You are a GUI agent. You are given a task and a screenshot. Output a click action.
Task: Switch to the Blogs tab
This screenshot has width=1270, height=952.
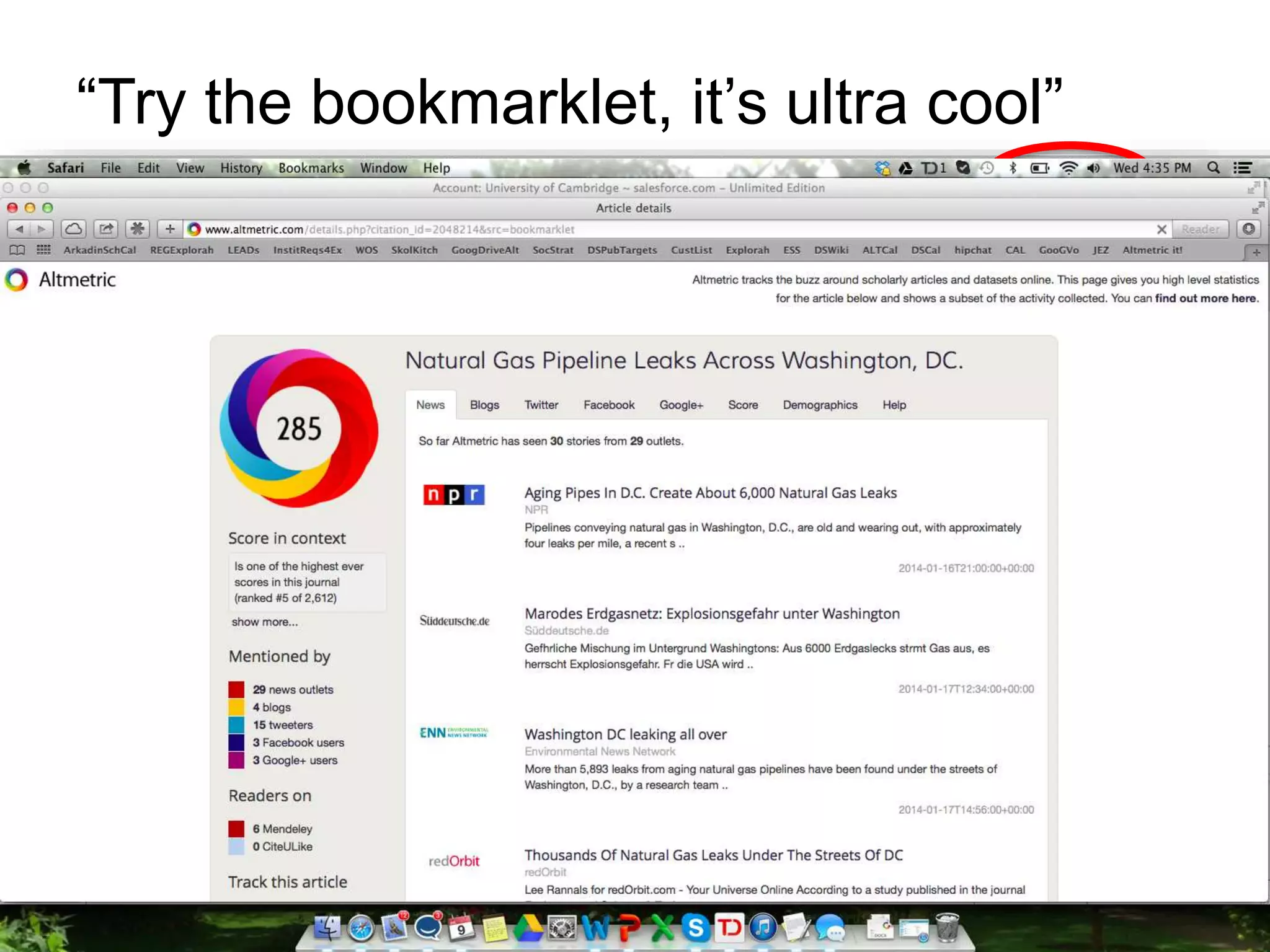484,405
